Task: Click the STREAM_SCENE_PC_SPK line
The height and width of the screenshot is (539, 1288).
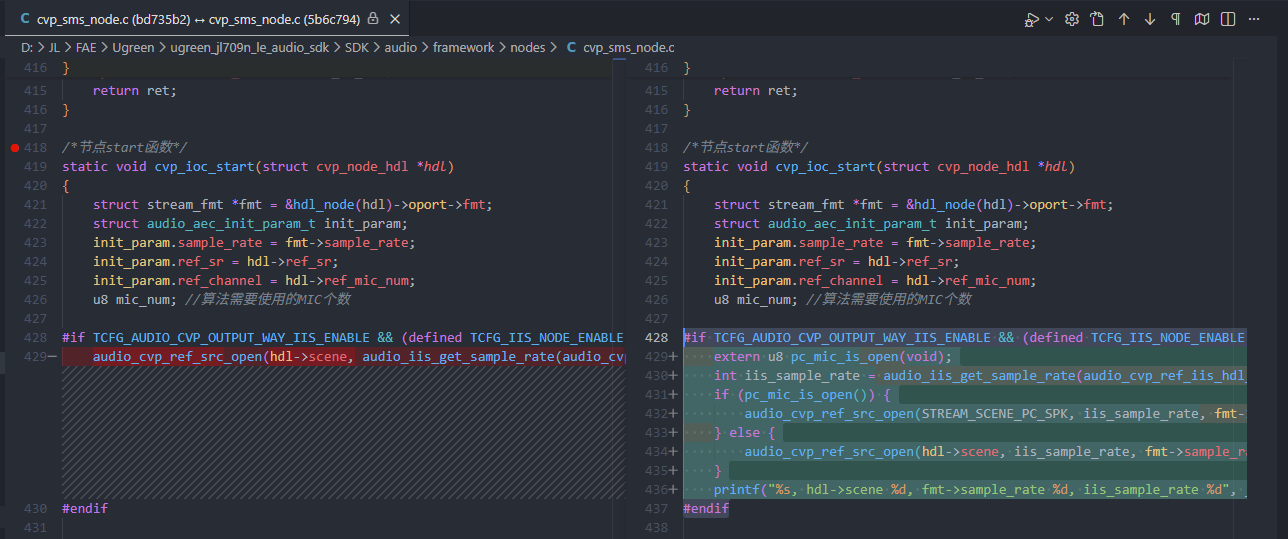Action: 995,414
